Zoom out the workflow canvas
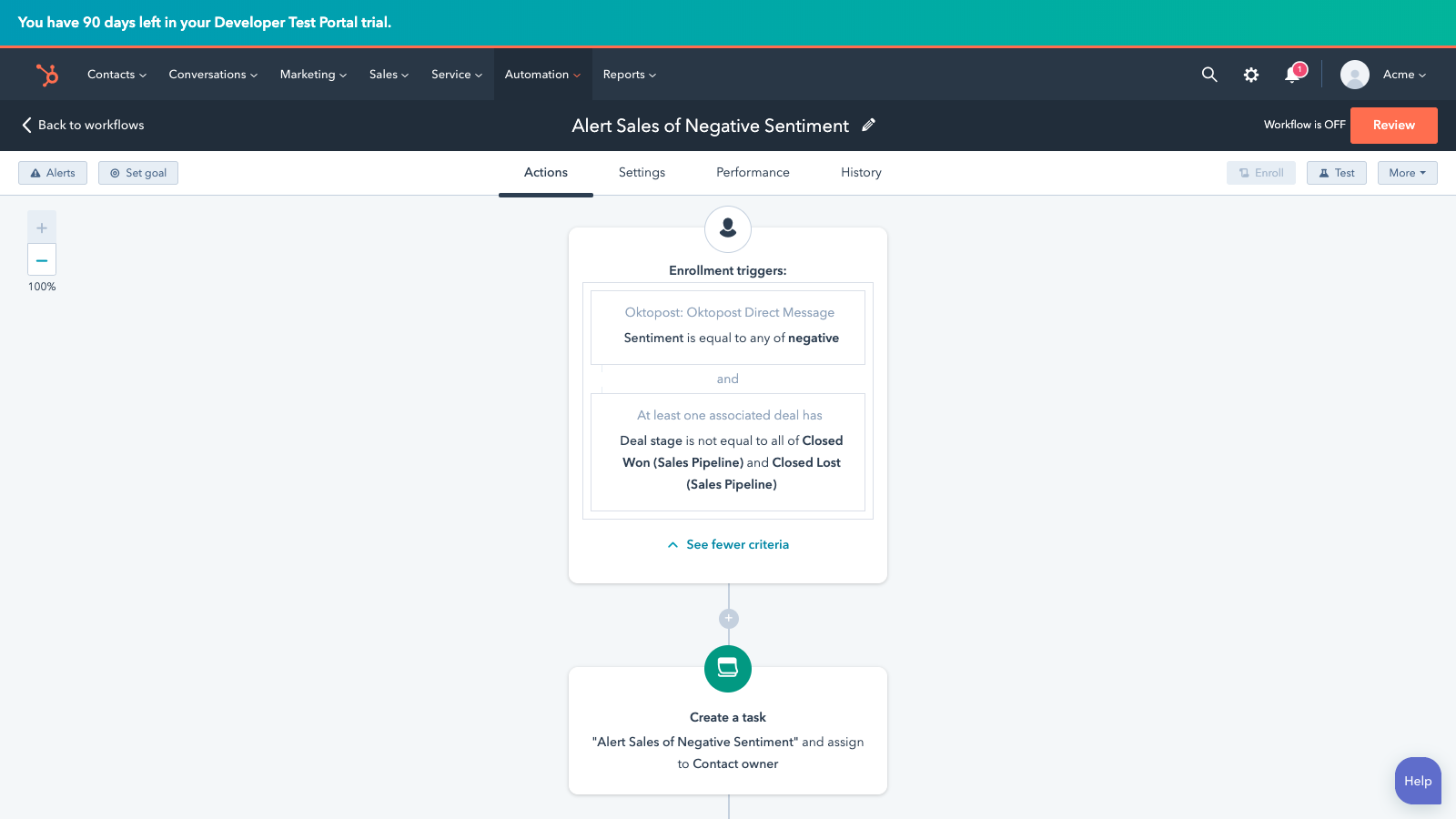 [42, 260]
